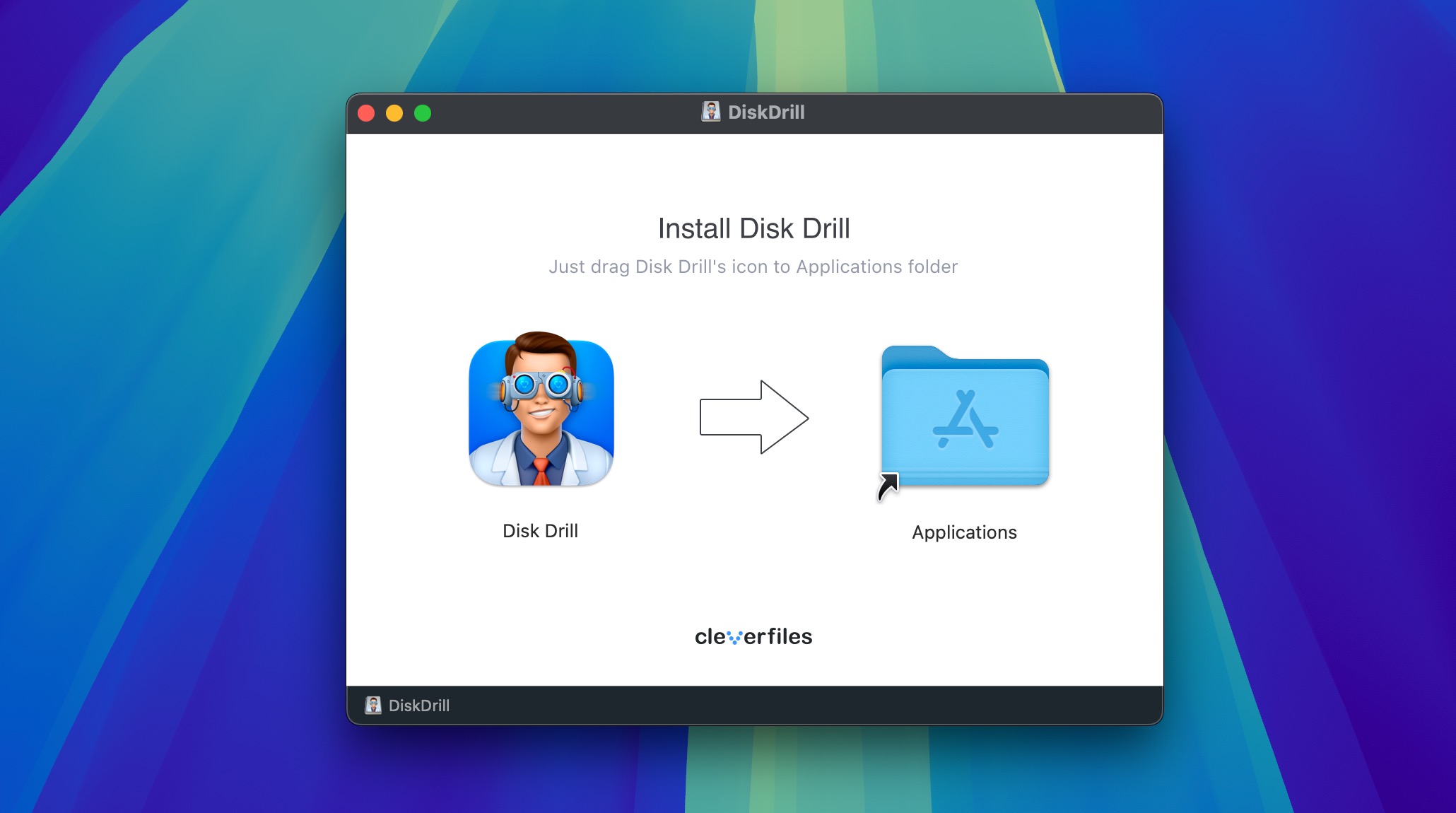Zoom the window with the green button

click(423, 113)
